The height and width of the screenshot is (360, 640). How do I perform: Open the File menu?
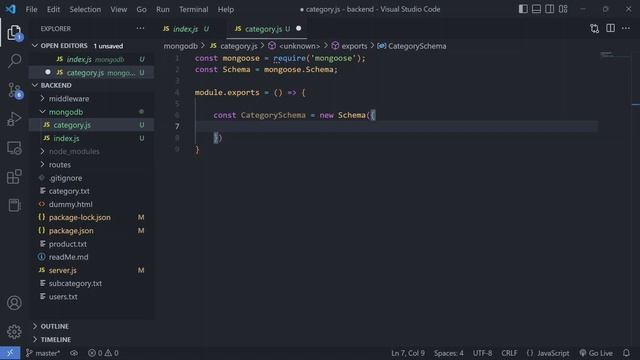(31, 9)
